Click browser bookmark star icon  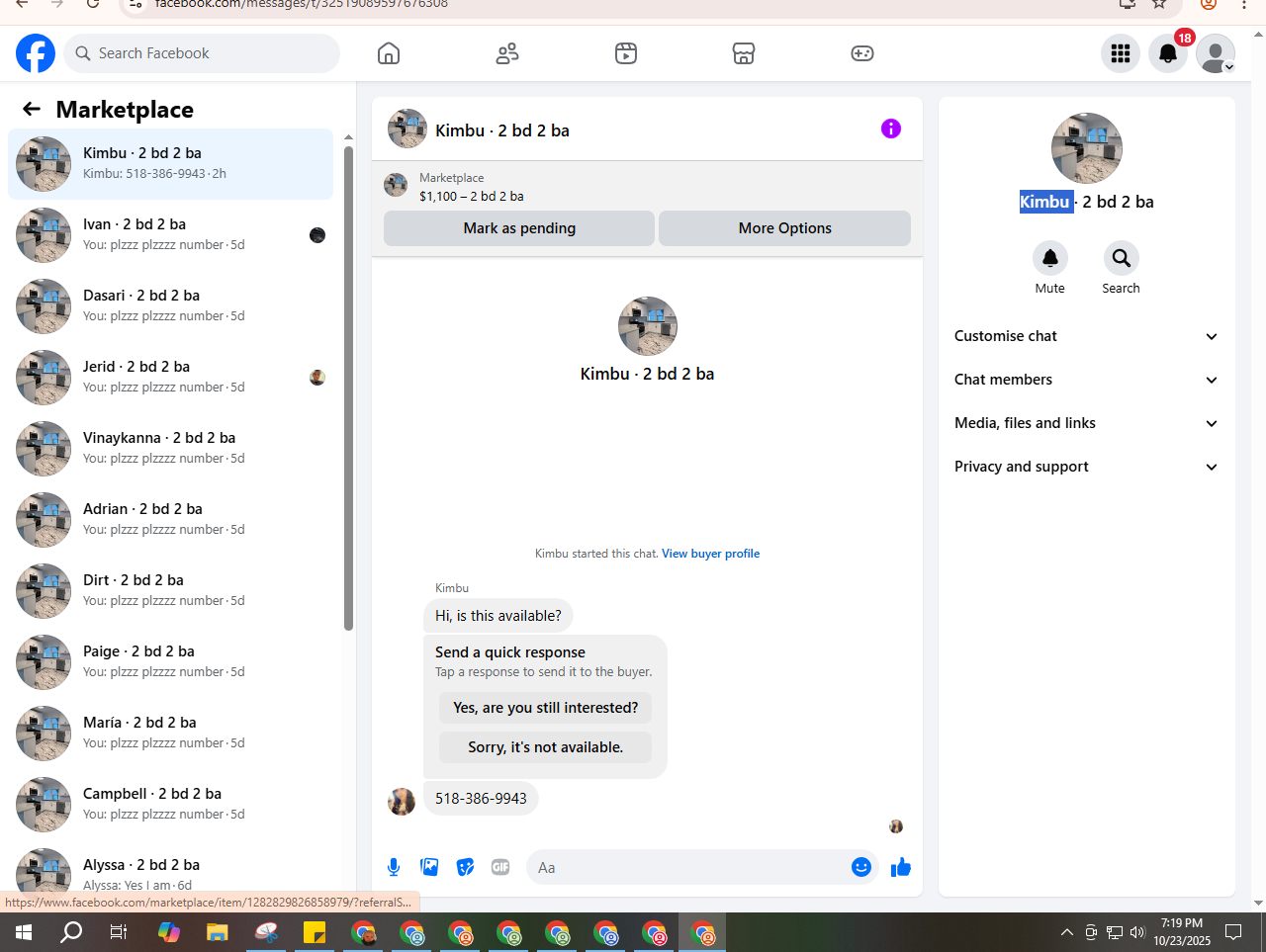(x=1159, y=4)
